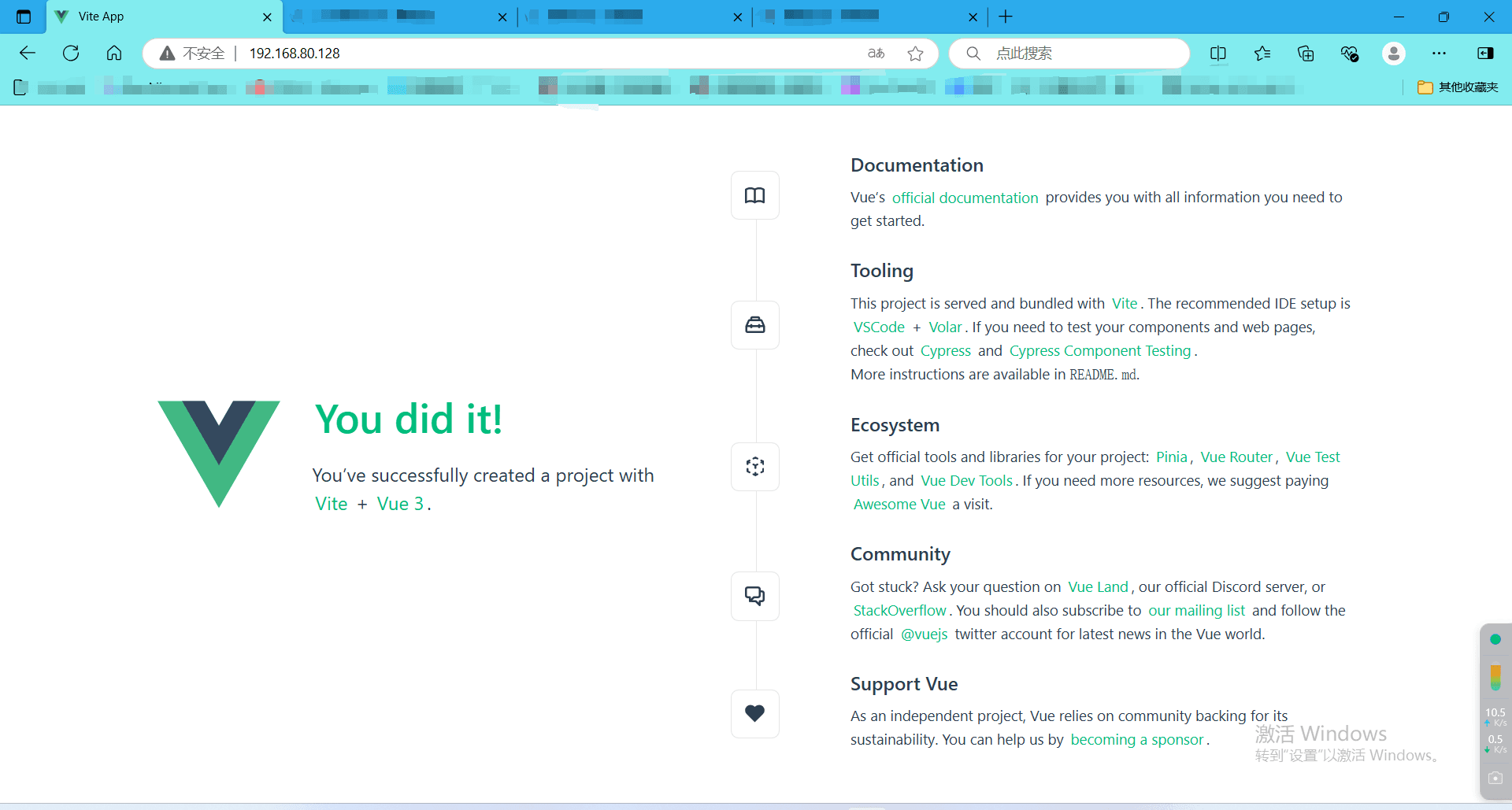Image resolution: width=1512 pixels, height=810 pixels.
Task: Click the search box next to address bar
Action: (1069, 54)
